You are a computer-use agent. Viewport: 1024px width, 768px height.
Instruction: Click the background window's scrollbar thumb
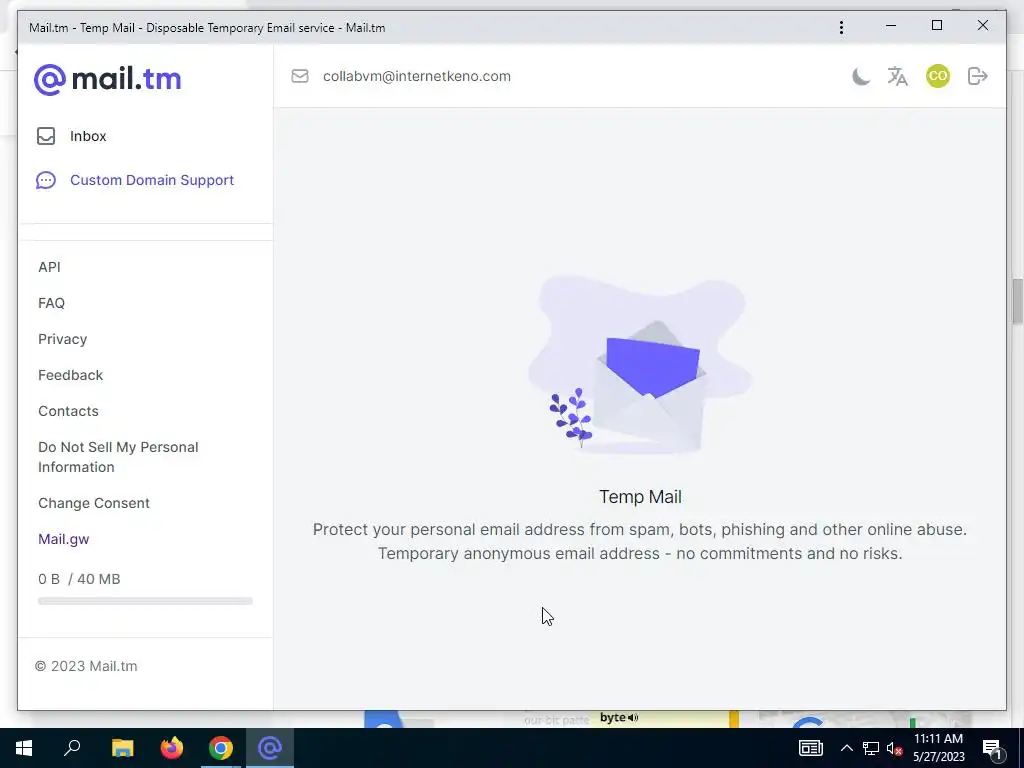1017,301
